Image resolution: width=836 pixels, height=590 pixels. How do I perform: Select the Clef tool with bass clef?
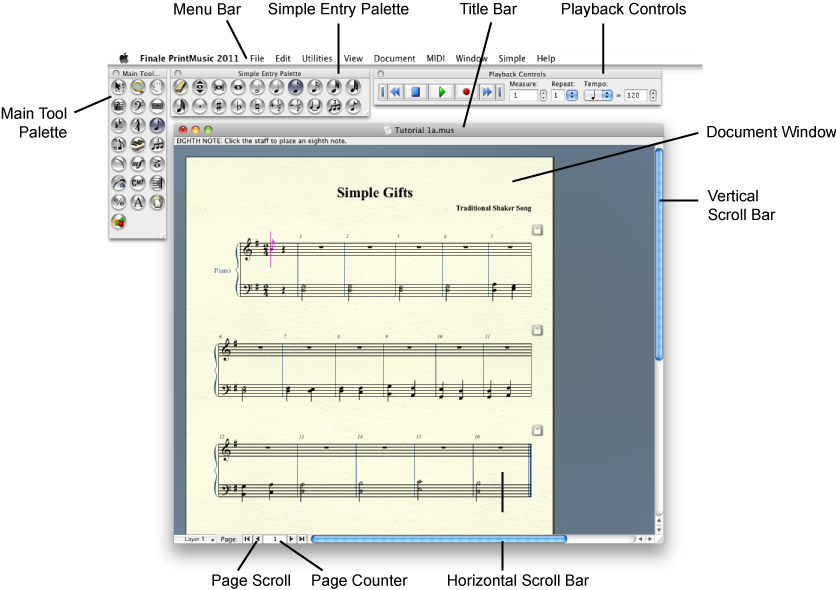138,106
